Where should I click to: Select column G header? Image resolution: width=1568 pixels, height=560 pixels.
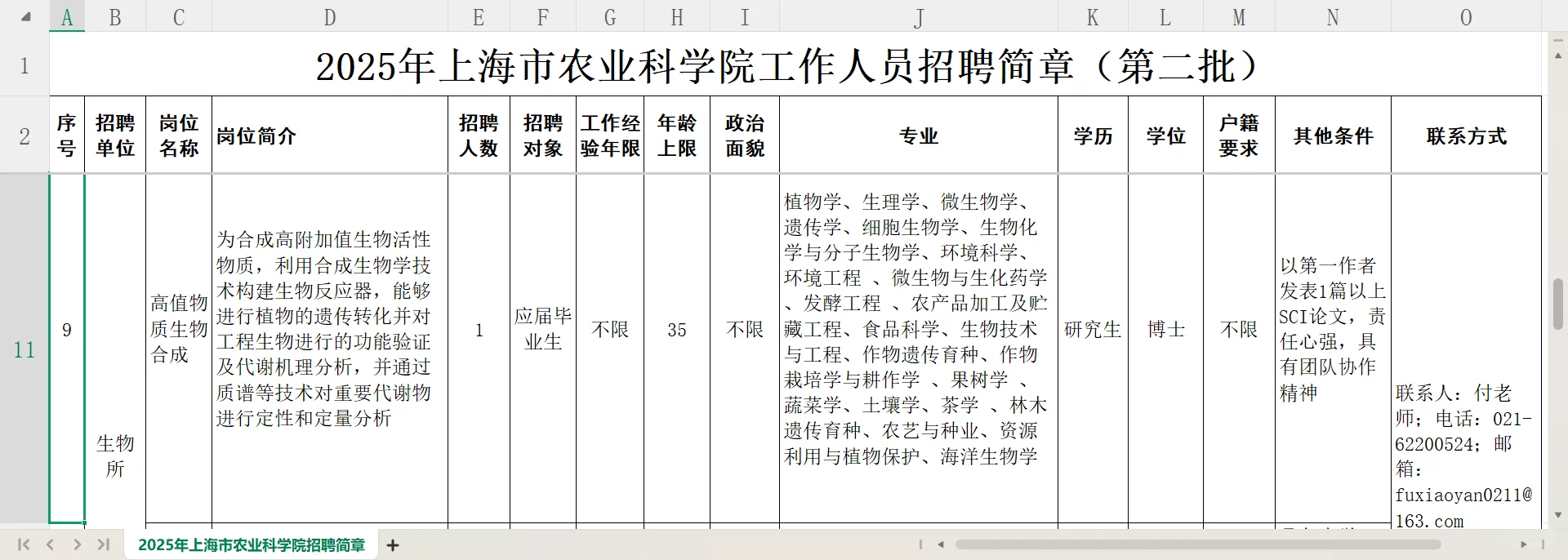610,17
